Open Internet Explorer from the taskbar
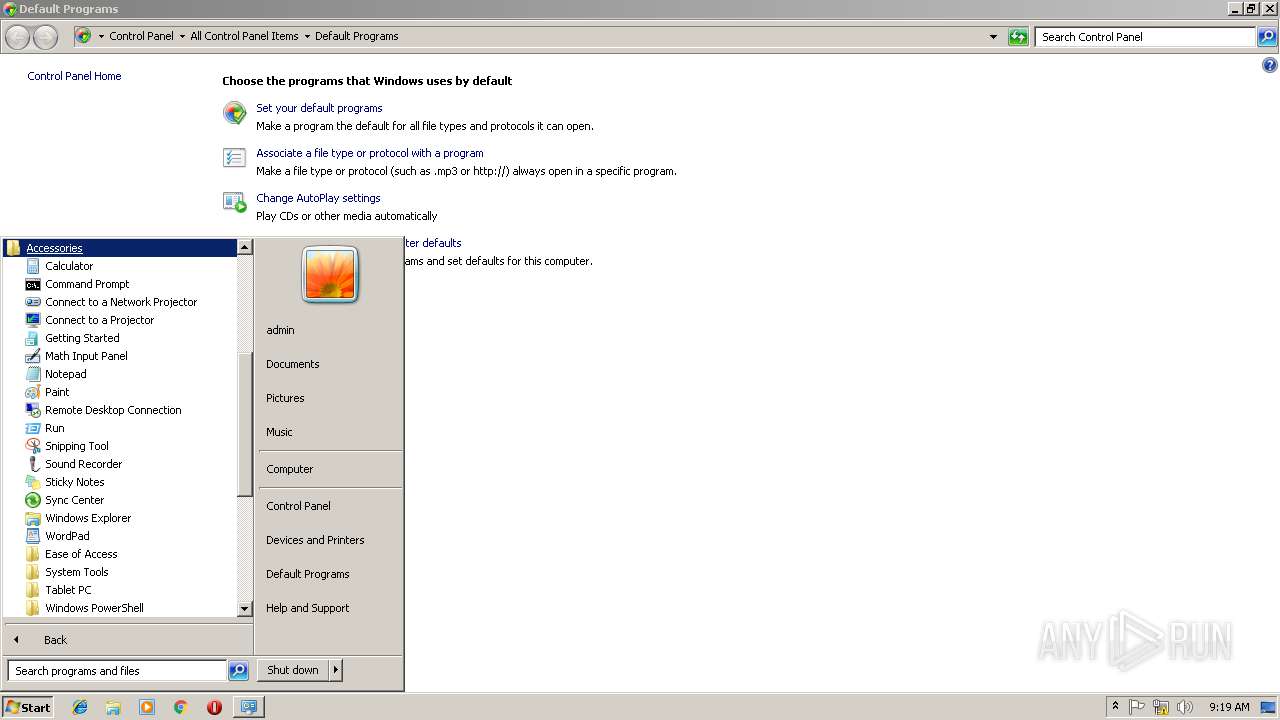Viewport: 1280px width, 720px height. point(80,707)
